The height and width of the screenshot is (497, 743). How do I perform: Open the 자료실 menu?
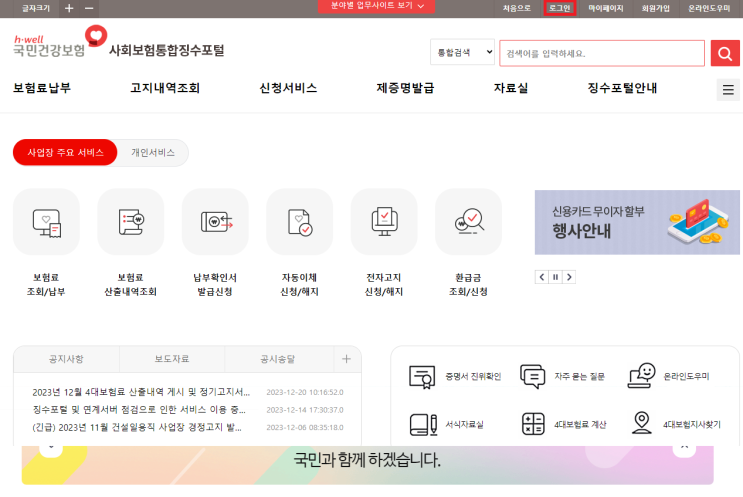511,88
